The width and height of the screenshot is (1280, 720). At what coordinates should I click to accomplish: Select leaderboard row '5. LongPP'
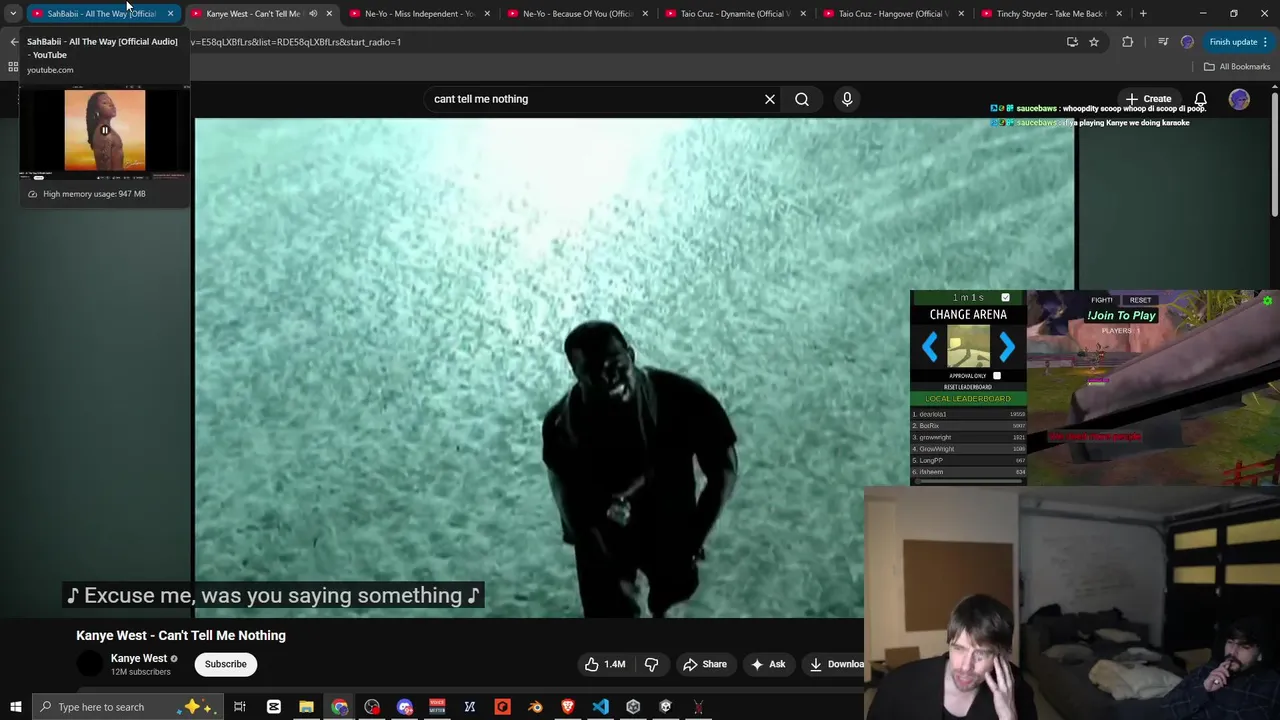(x=968, y=460)
